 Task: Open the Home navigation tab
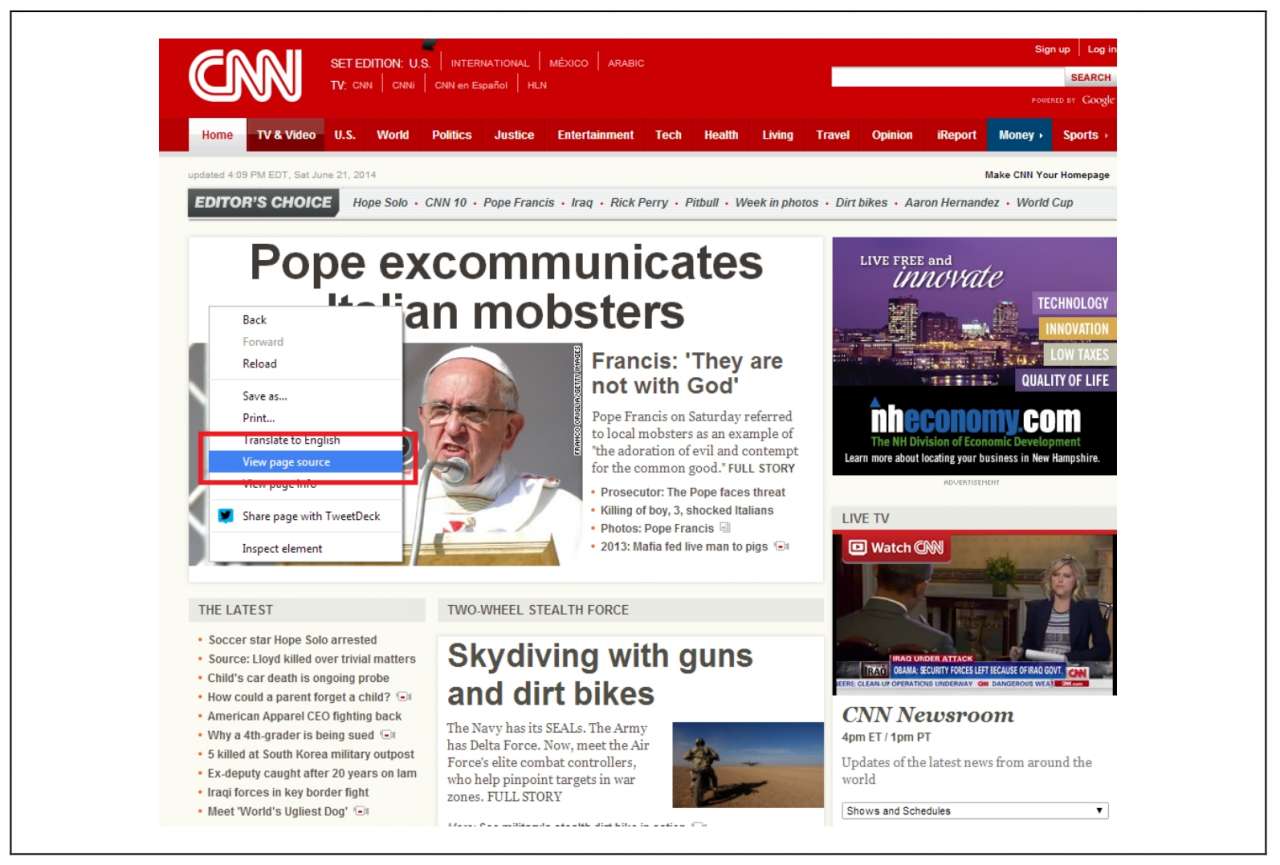217,135
